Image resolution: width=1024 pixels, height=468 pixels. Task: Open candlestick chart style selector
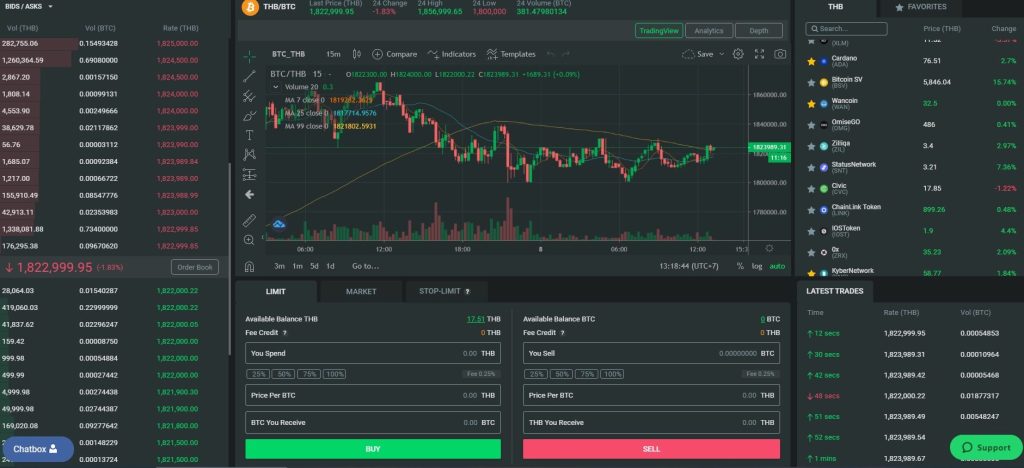pos(357,54)
